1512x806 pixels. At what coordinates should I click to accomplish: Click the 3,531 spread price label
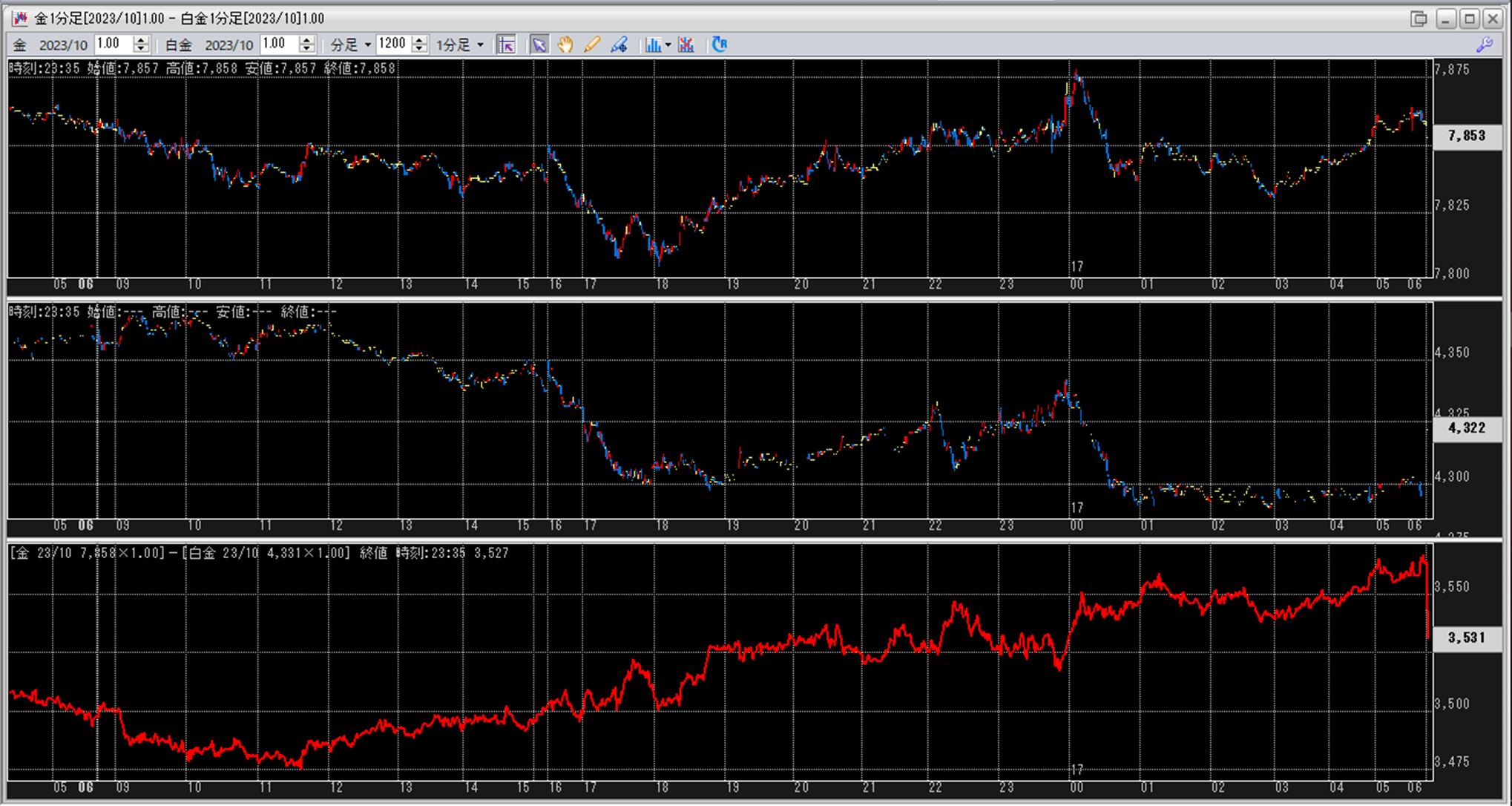click(1466, 638)
